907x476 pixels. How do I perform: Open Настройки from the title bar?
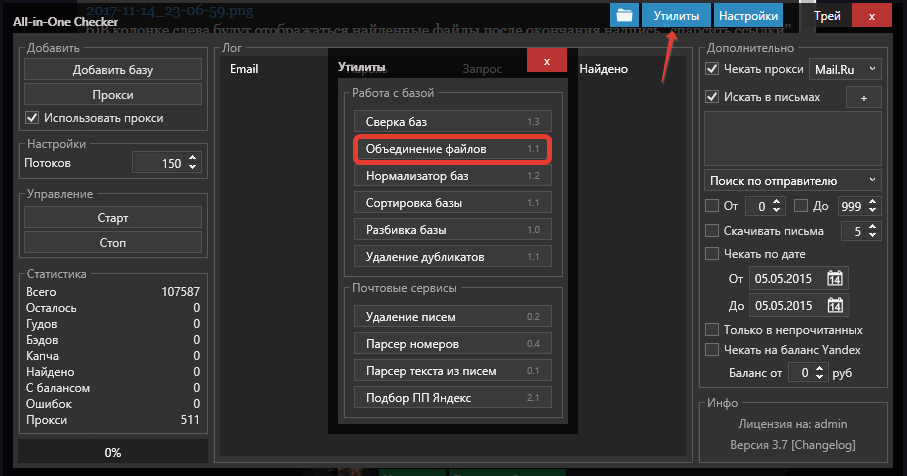tap(748, 16)
